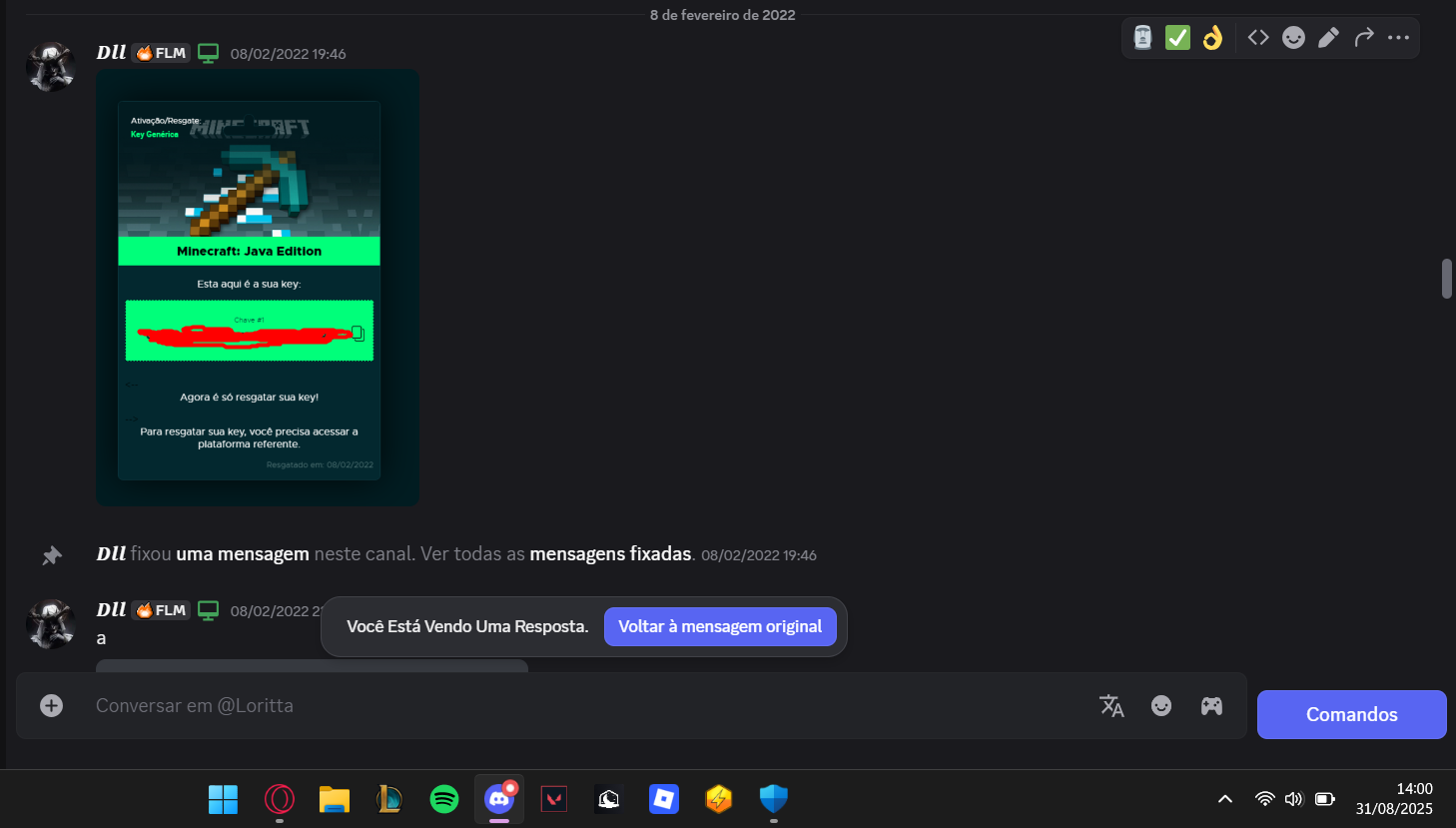1456x828 pixels.
Task: Click the Comandos button
Action: pos(1352,714)
